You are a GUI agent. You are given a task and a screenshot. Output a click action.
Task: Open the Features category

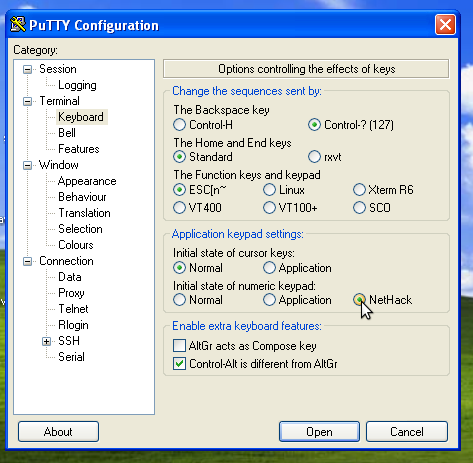(x=79, y=149)
